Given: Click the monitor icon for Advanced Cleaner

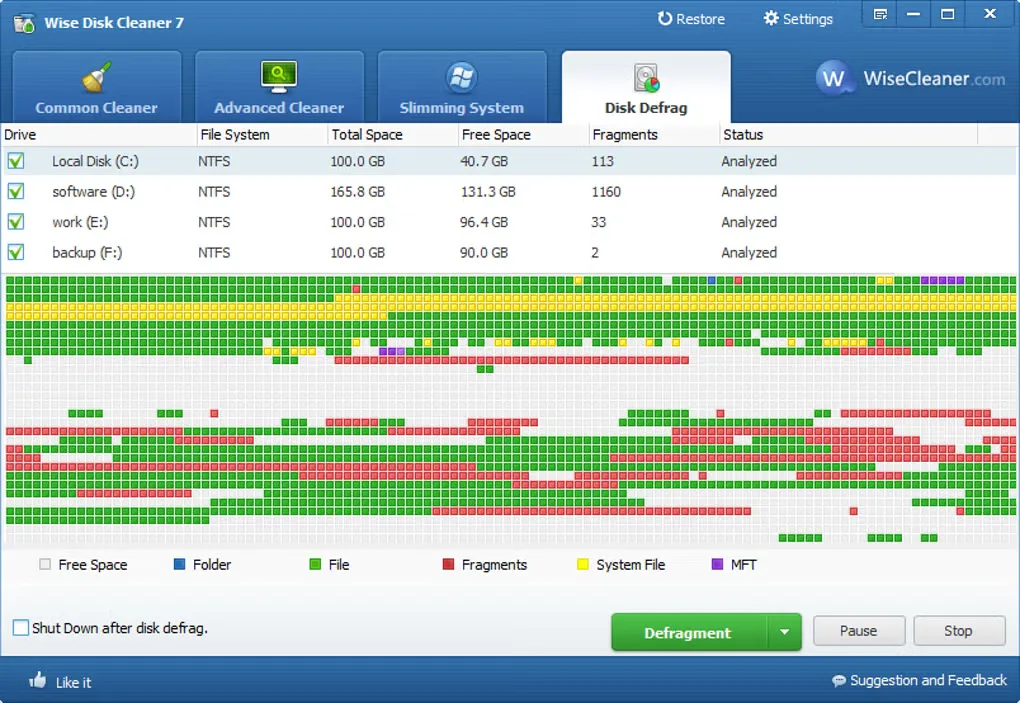Looking at the screenshot, I should tap(278, 77).
